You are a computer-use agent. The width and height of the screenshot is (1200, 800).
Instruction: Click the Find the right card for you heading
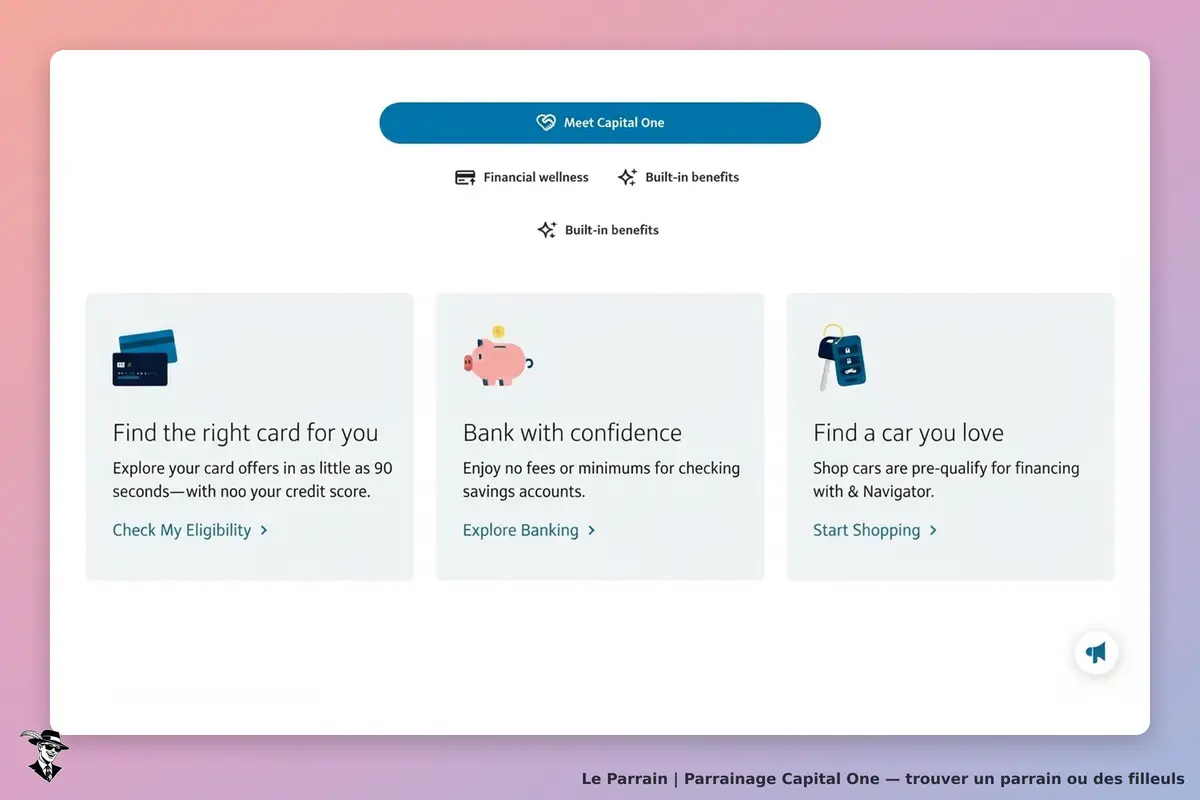coord(245,433)
